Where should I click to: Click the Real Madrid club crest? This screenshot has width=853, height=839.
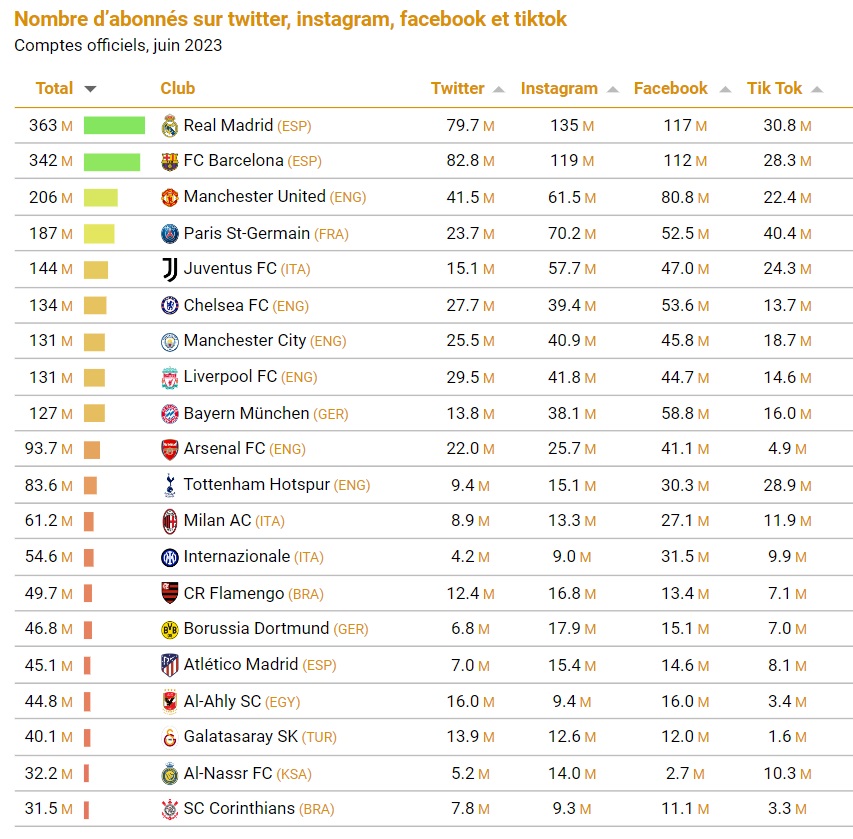(169, 125)
